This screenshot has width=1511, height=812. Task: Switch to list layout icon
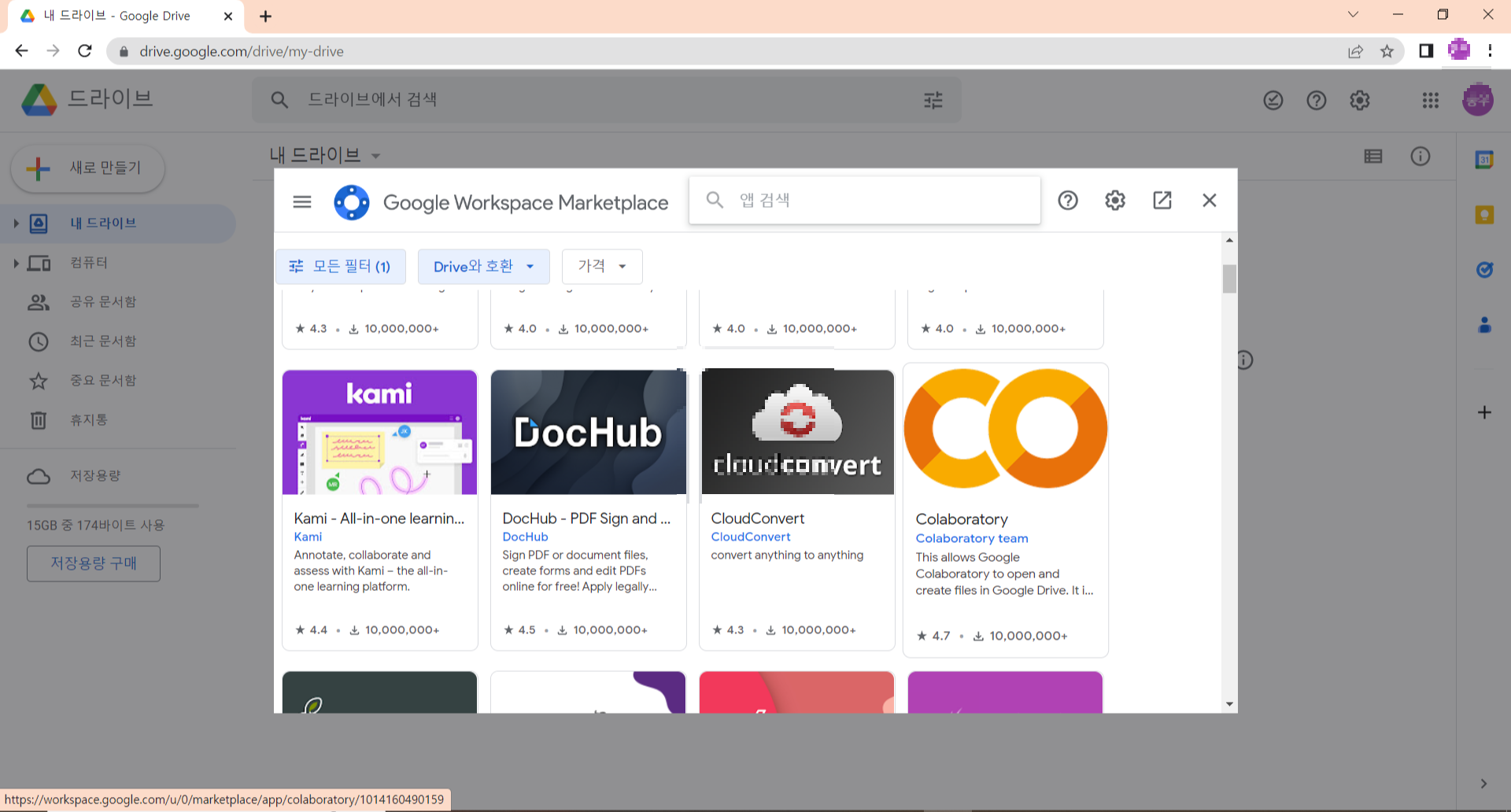coord(1373,157)
